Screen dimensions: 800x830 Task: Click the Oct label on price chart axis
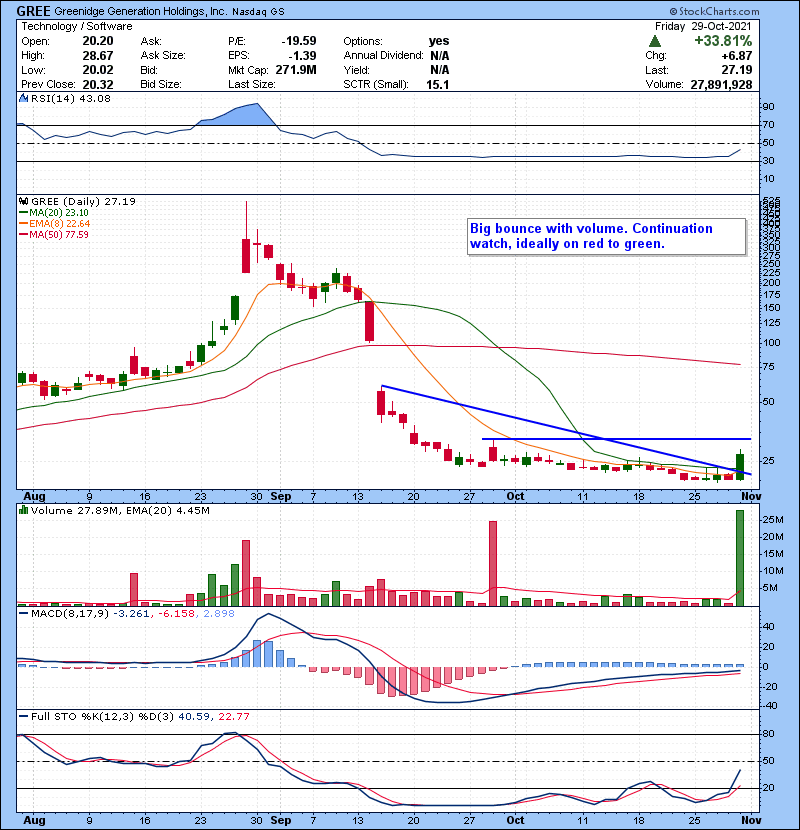click(515, 497)
